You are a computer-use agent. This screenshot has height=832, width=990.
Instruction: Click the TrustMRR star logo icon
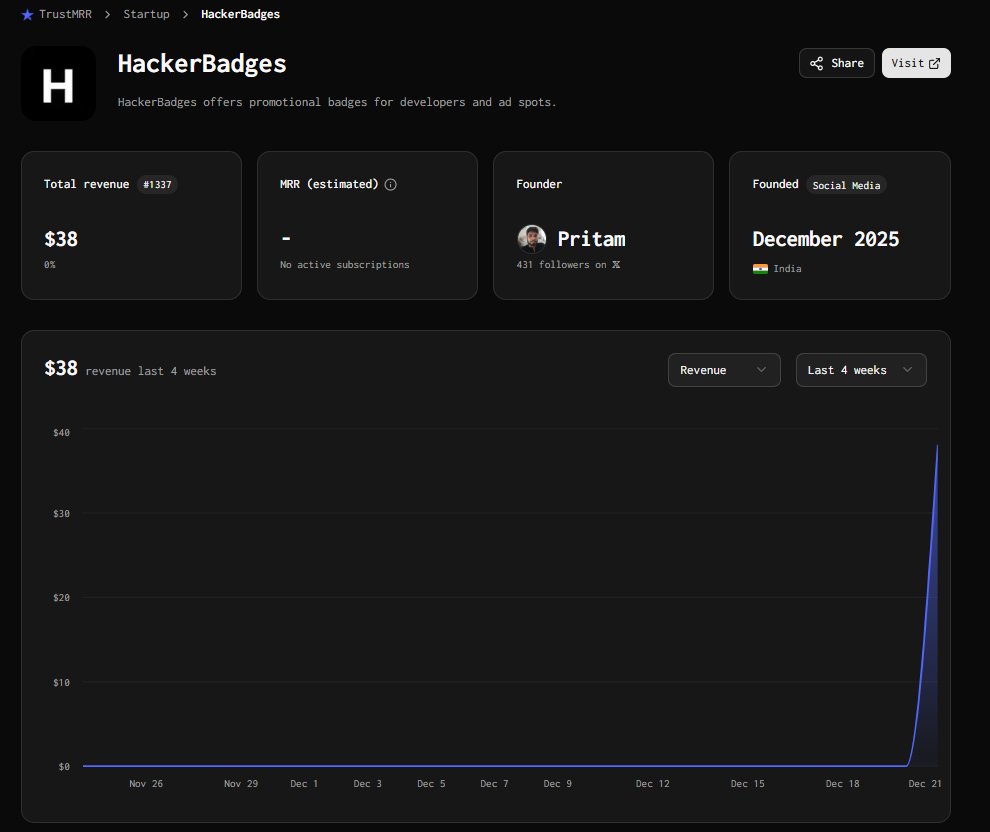pos(27,15)
